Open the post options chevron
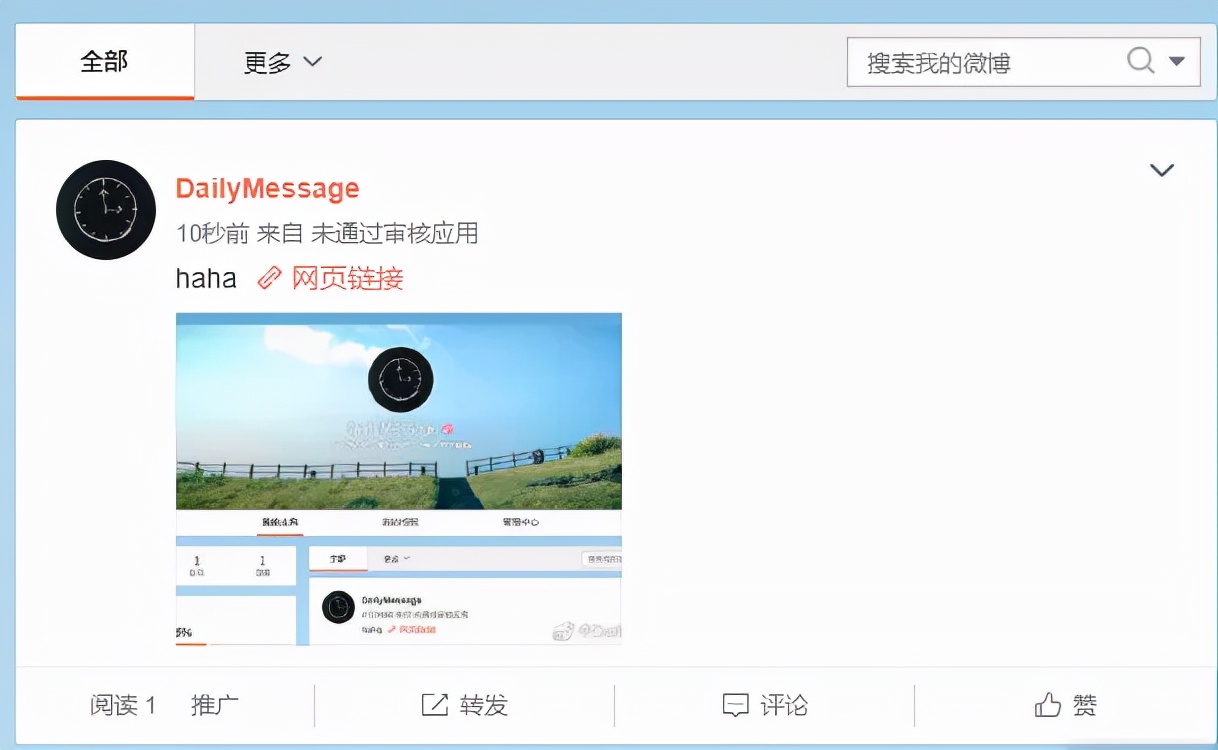 tap(1161, 169)
